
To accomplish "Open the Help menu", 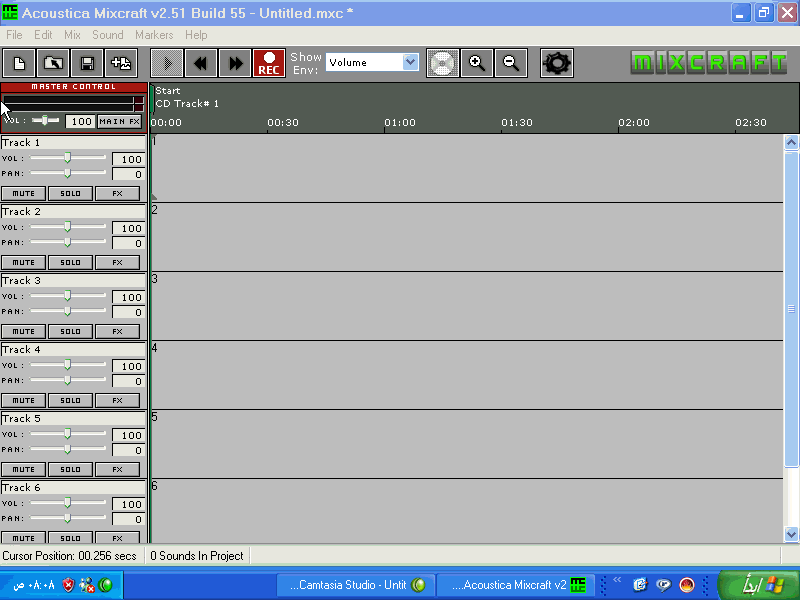I will pos(196,35).
